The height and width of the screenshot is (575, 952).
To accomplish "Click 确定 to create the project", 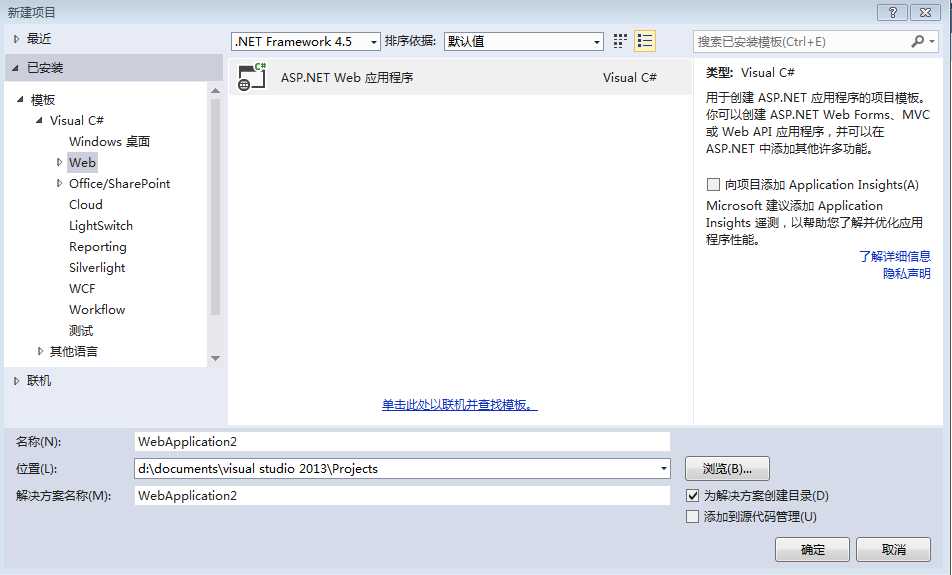I will point(812,549).
